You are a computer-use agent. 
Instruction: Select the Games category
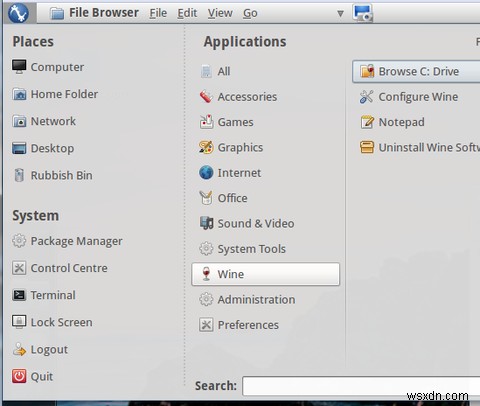pos(266,122)
